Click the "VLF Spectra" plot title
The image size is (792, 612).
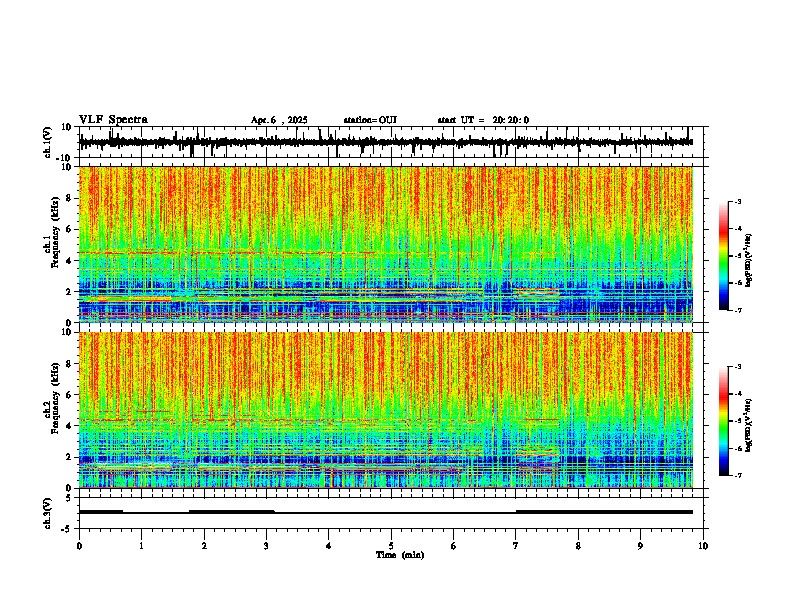[113, 120]
